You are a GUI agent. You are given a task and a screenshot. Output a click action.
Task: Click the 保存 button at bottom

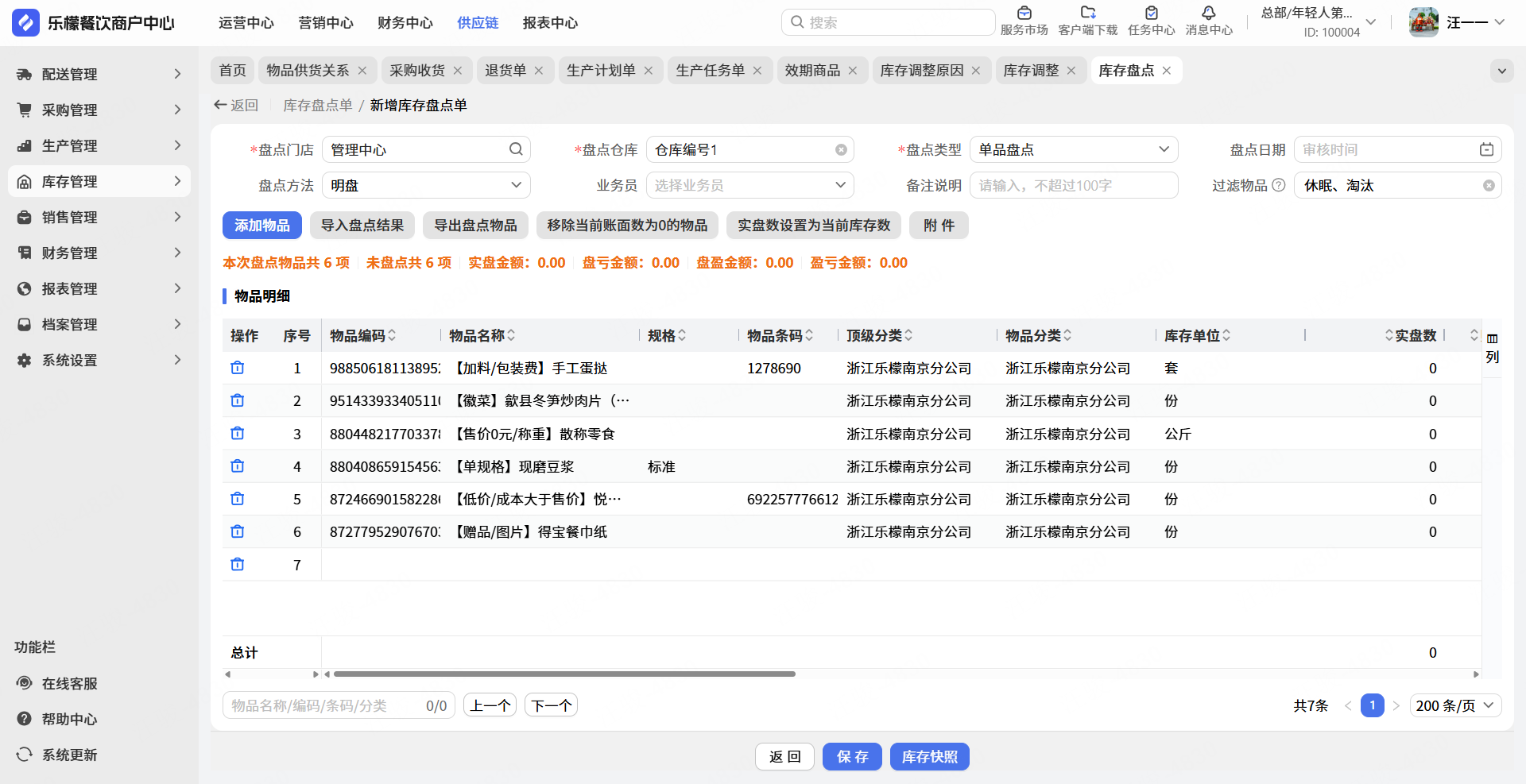pos(852,757)
